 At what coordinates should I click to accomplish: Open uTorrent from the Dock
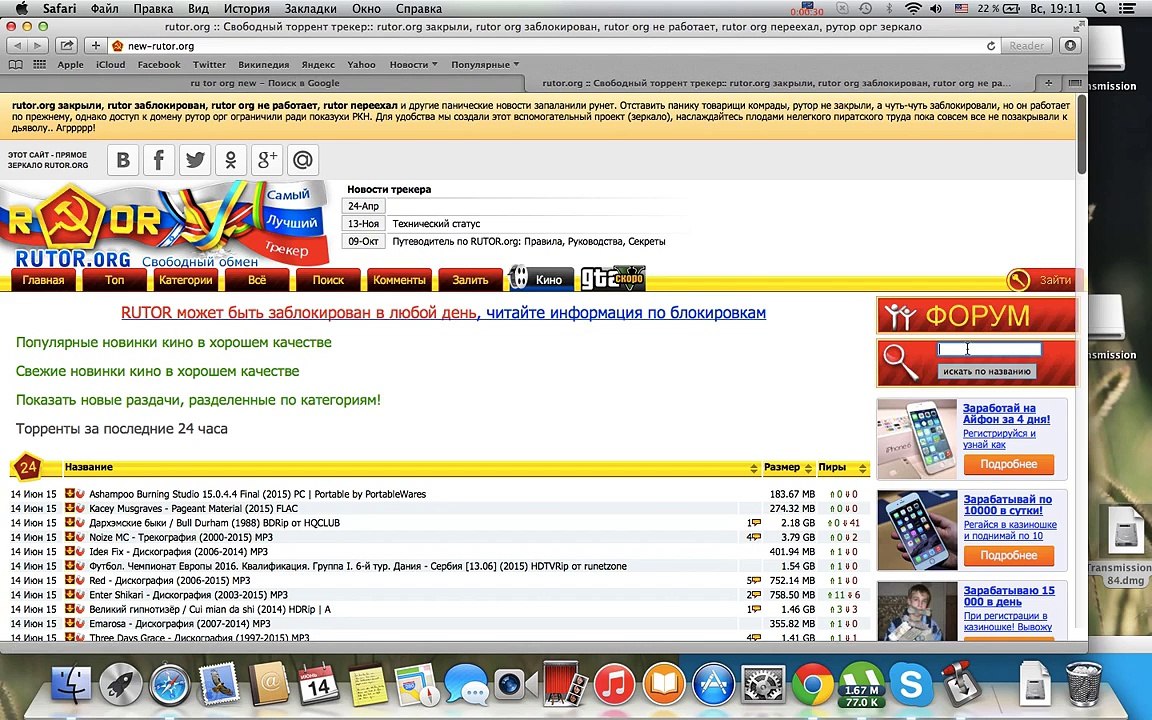862,684
